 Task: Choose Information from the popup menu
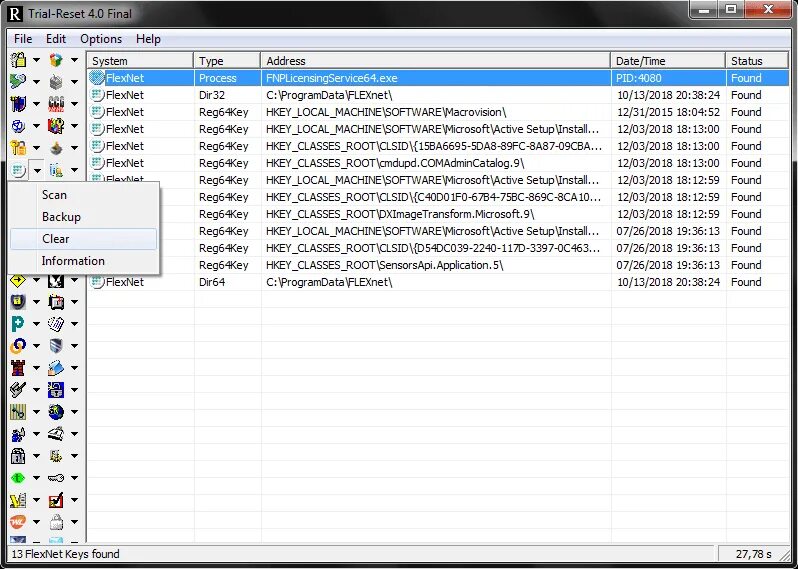point(83,261)
